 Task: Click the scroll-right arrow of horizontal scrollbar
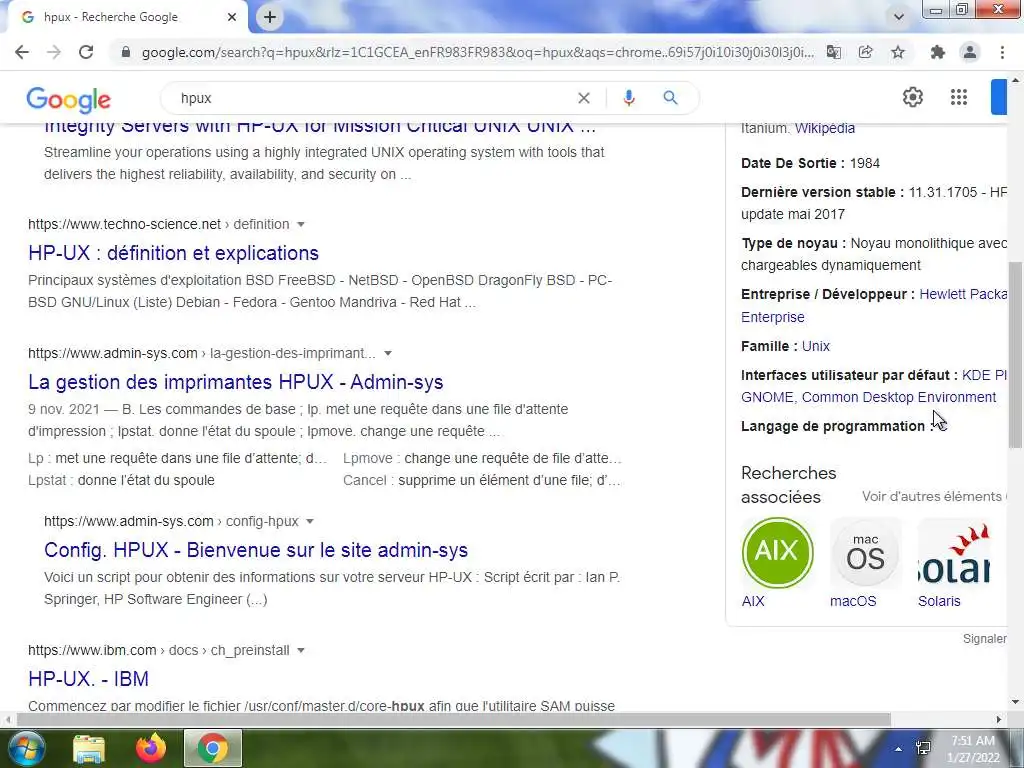point(999,720)
